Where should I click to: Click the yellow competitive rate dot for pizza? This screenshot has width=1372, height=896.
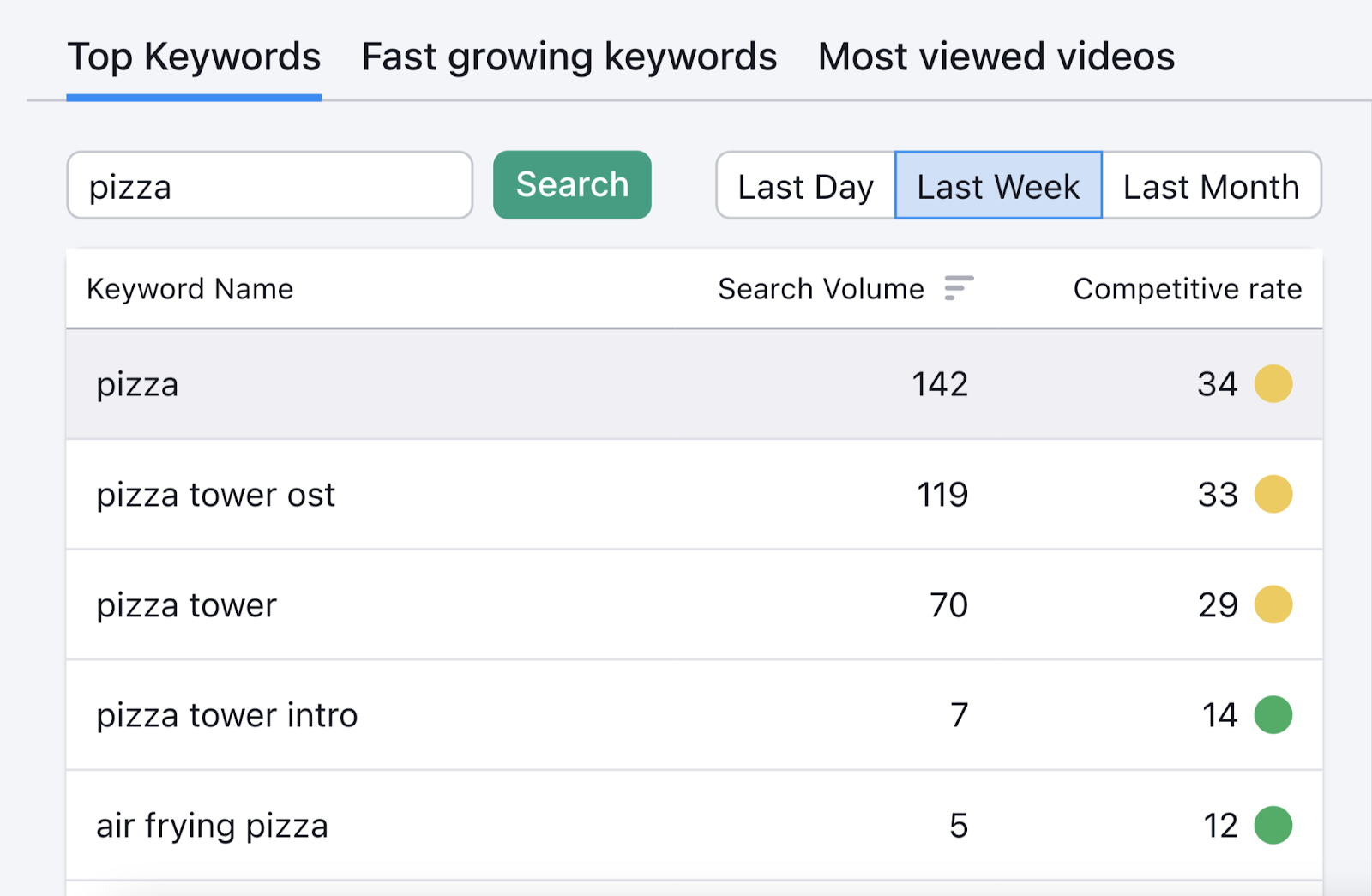[x=1274, y=384]
